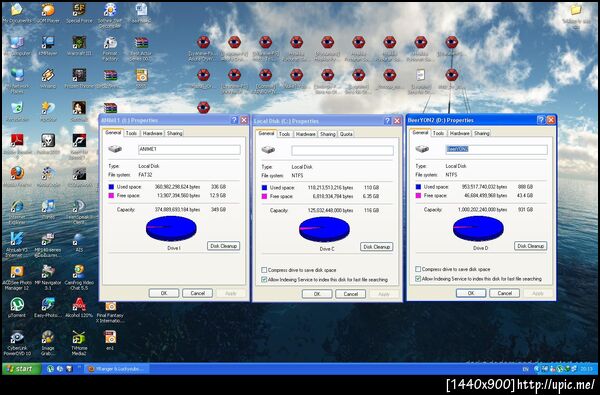Switch to Tools tab in BeerYON2 (D:) Properties

coord(438,133)
